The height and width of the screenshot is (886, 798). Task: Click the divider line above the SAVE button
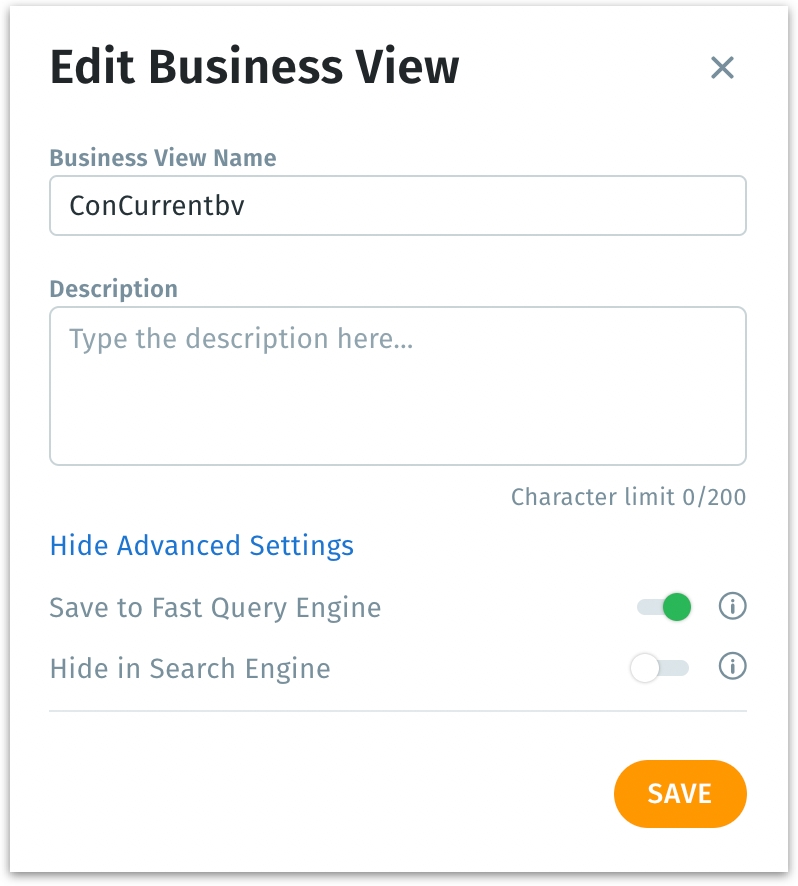[x=397, y=711]
